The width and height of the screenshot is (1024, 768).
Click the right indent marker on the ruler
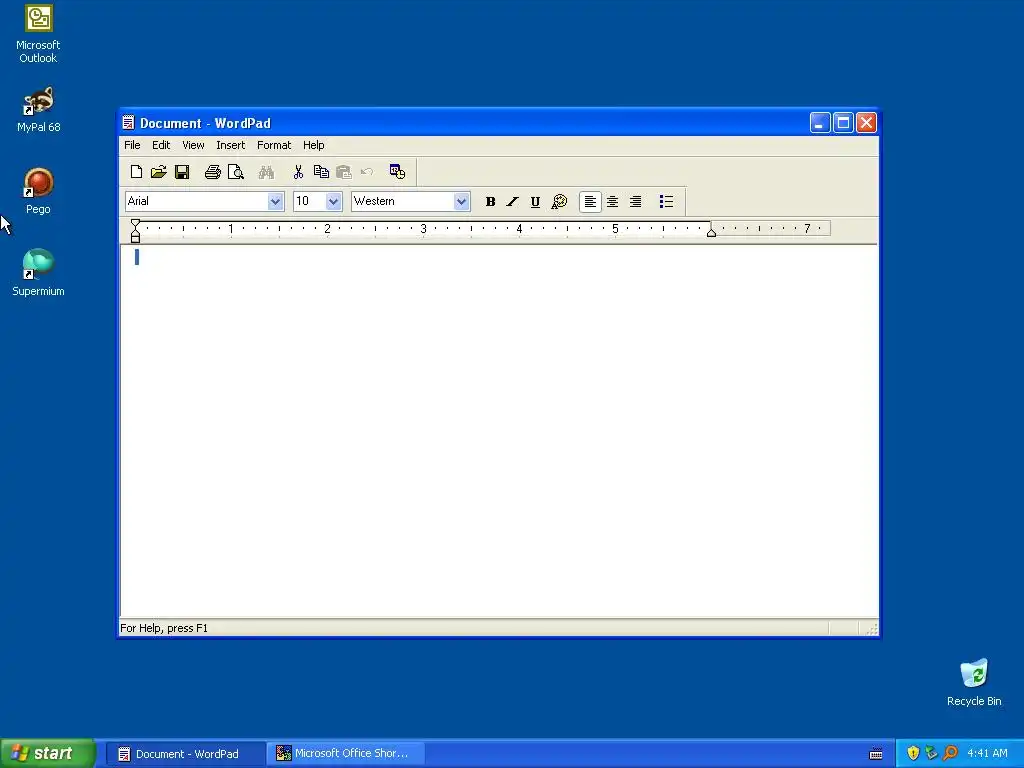(x=711, y=232)
